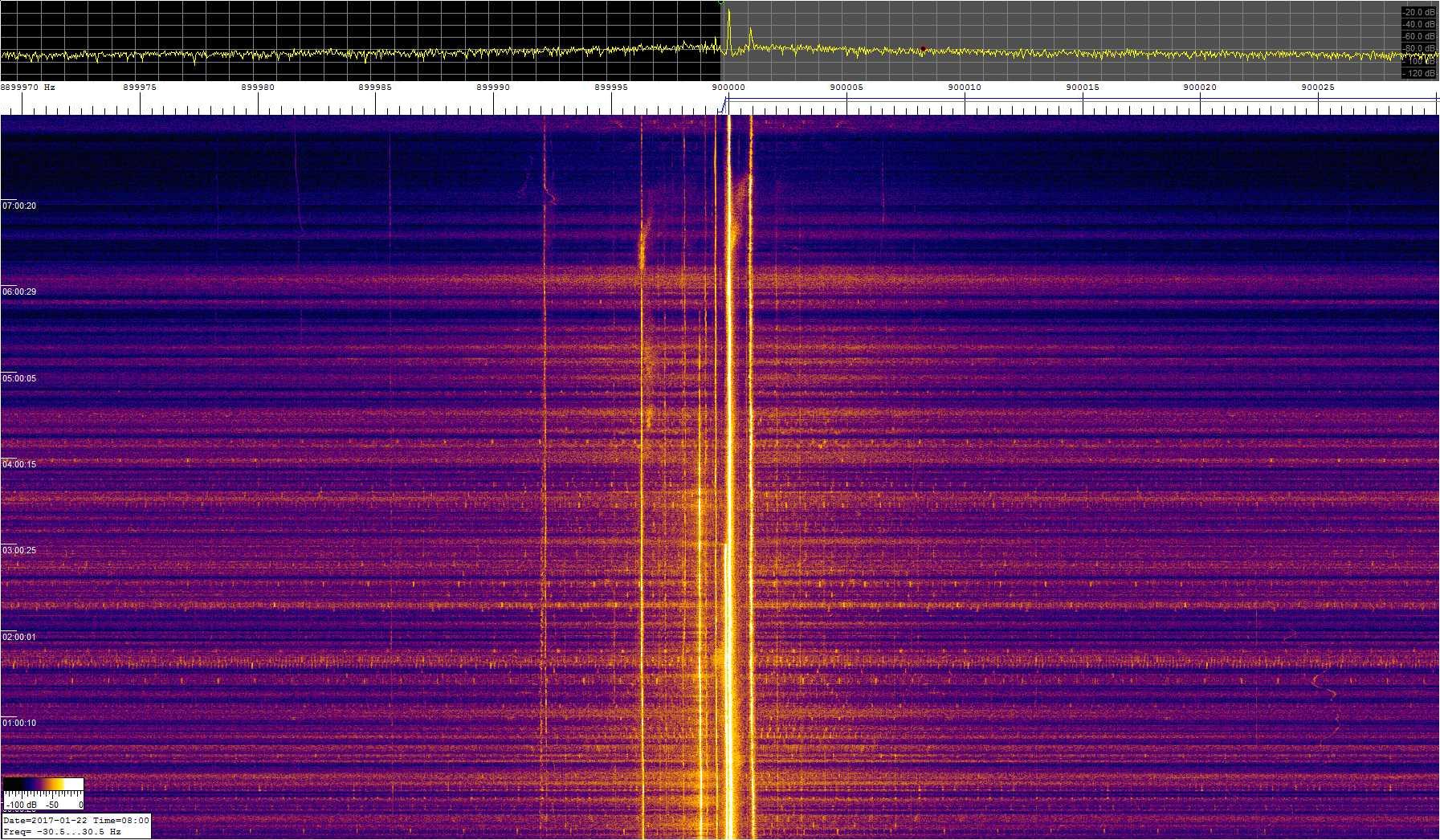Select the 02:00:01 waterfall time marker
The width and height of the screenshot is (1440, 840).
click(19, 638)
